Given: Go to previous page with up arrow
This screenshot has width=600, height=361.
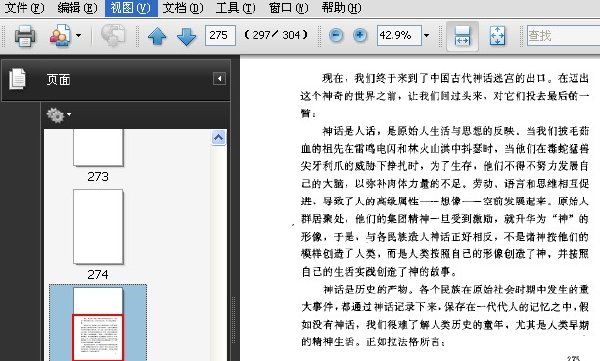Looking at the screenshot, I should 157,36.
